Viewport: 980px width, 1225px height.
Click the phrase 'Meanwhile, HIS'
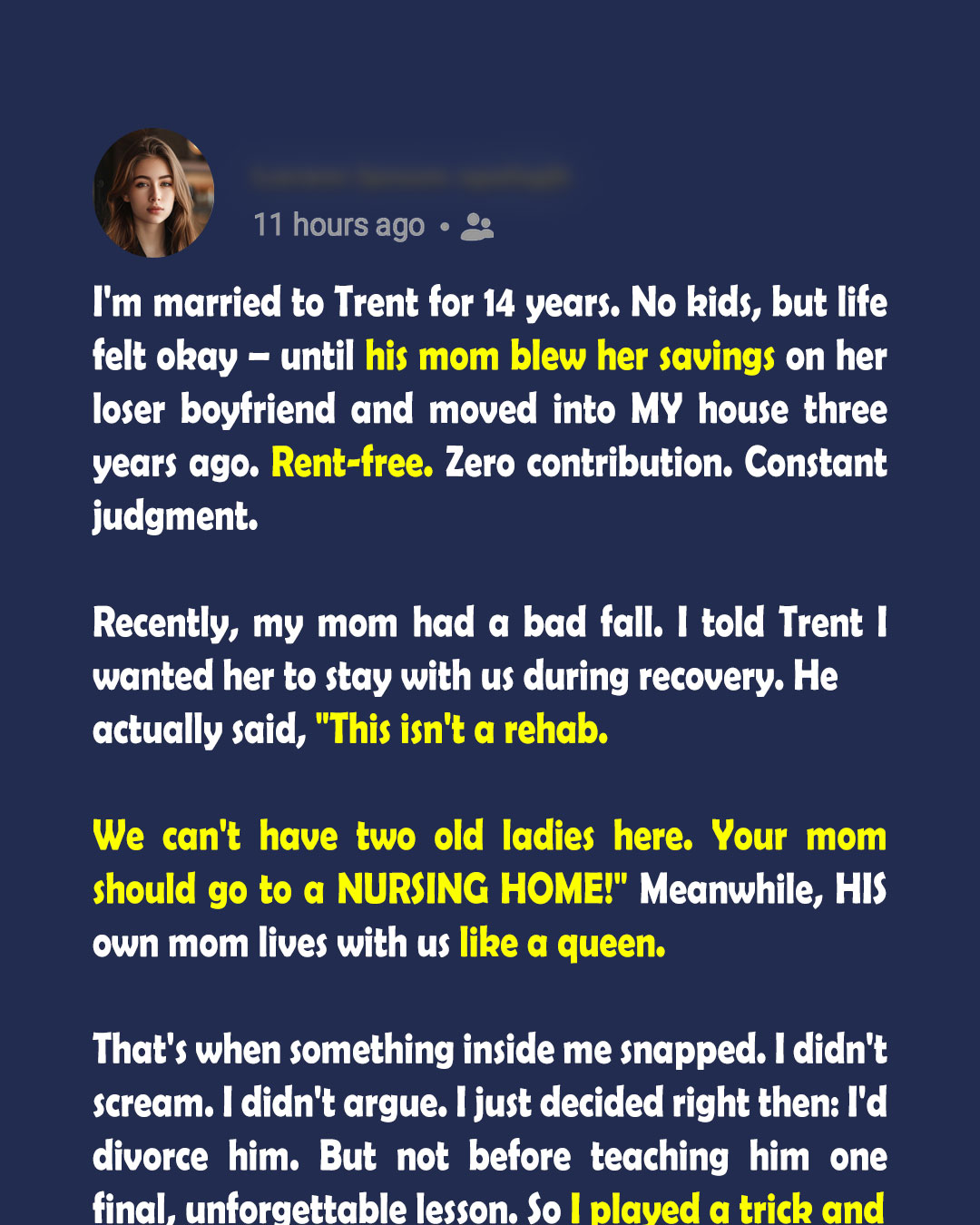point(763,889)
